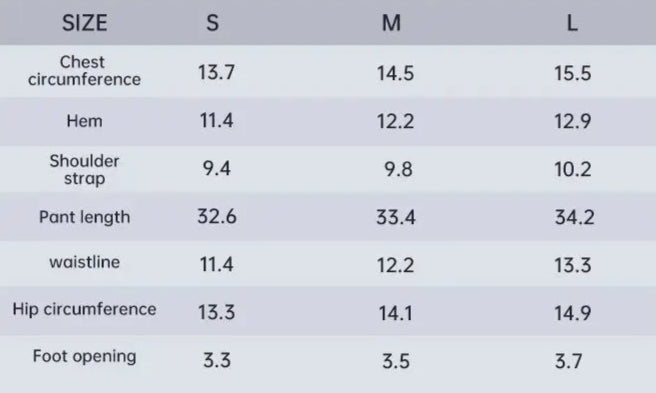
Task: Click hem value 12.9 for size L
Action: (x=573, y=121)
